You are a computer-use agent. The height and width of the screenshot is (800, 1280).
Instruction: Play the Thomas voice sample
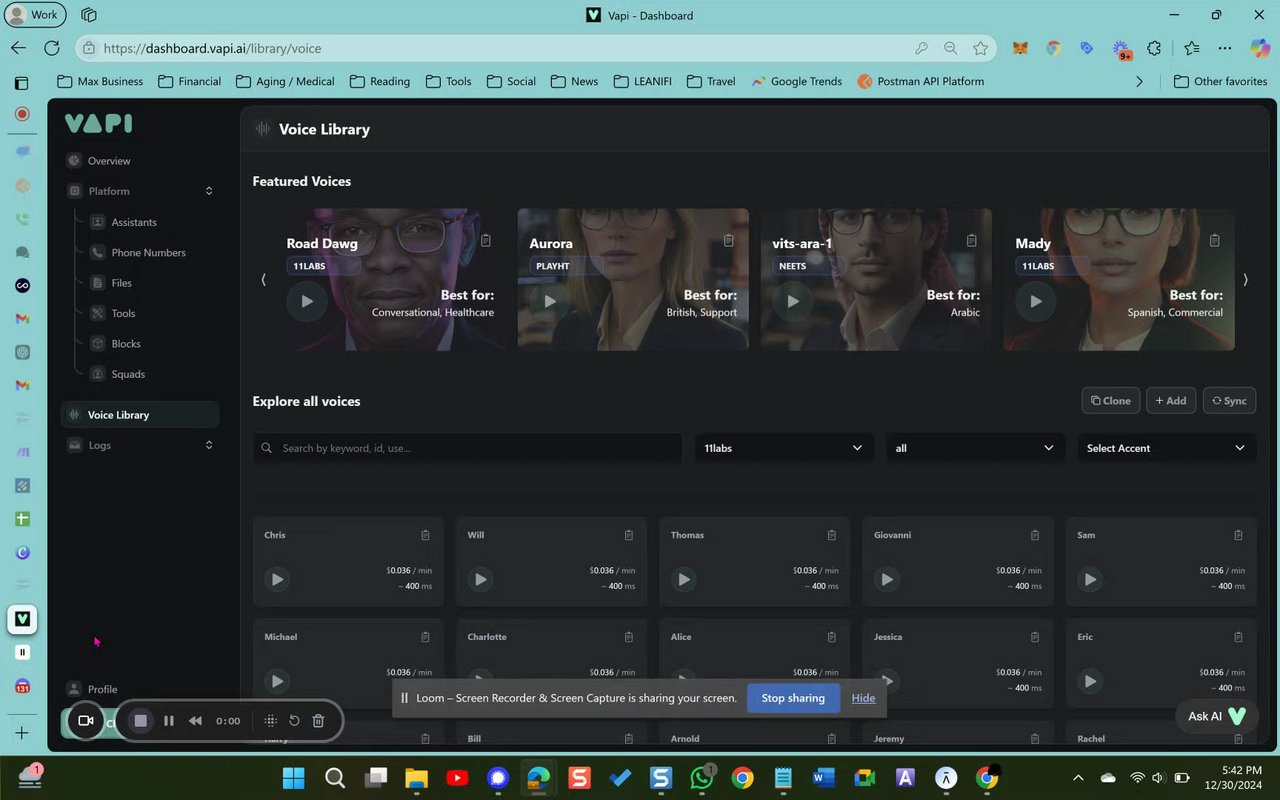coord(684,579)
